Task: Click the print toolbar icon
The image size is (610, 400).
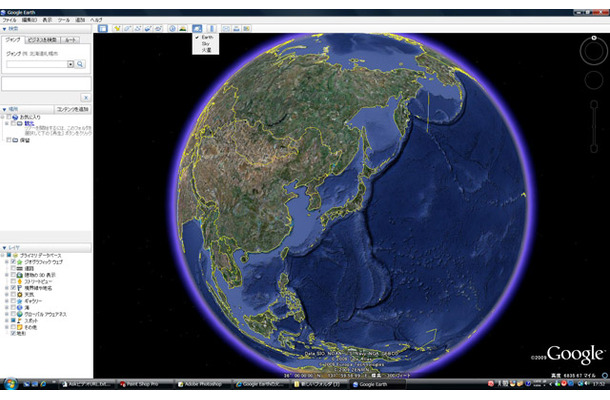Action: coord(236,28)
